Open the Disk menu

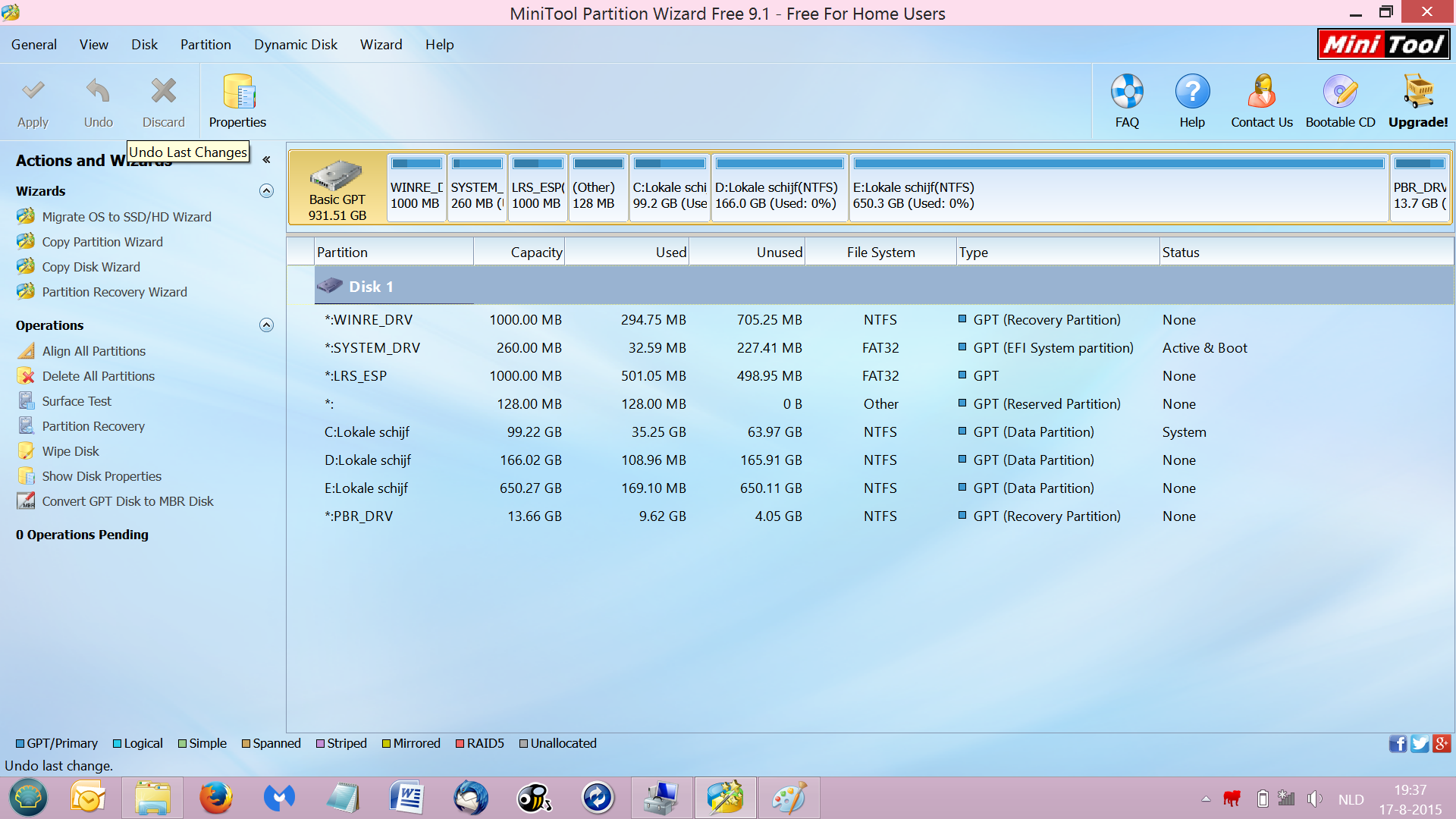[x=144, y=45]
